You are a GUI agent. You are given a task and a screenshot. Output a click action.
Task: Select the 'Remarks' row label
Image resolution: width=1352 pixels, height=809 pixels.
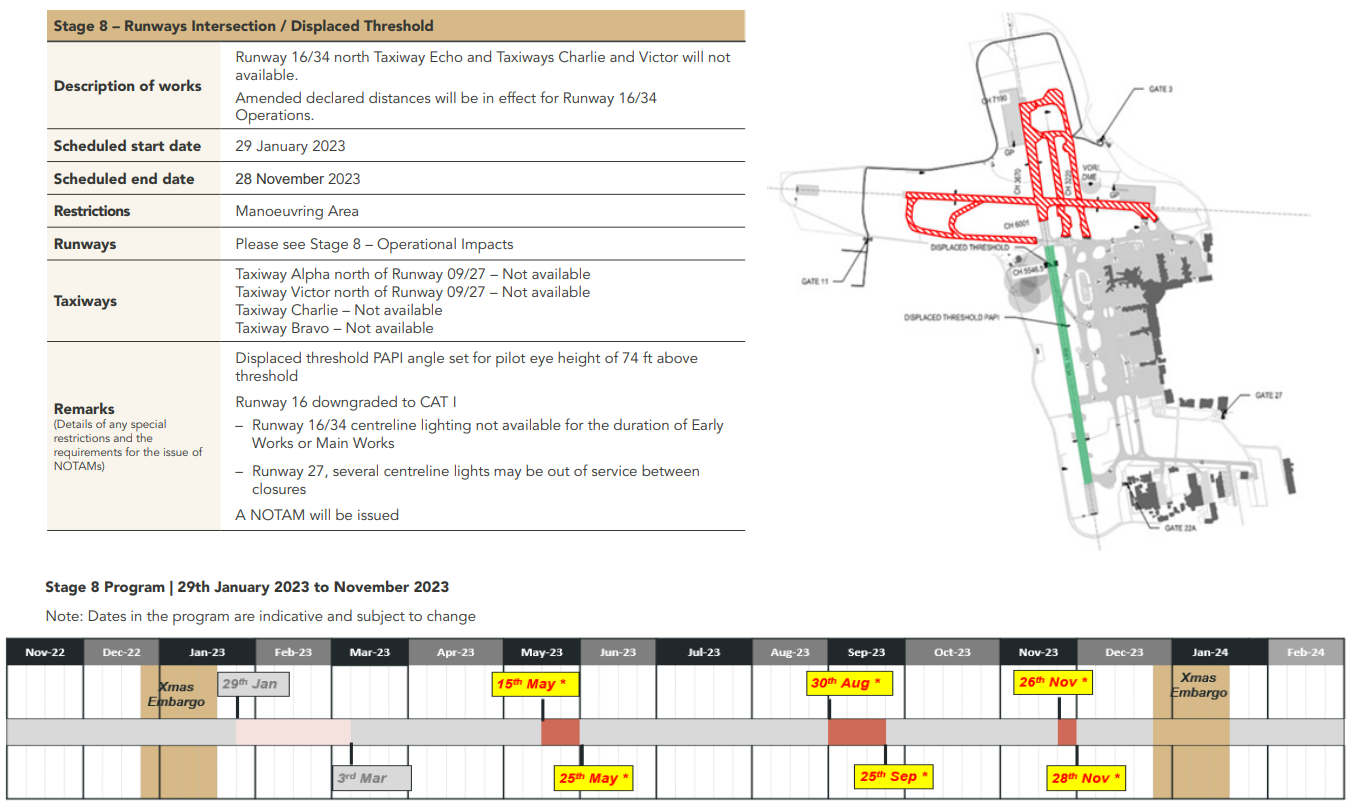tap(84, 409)
